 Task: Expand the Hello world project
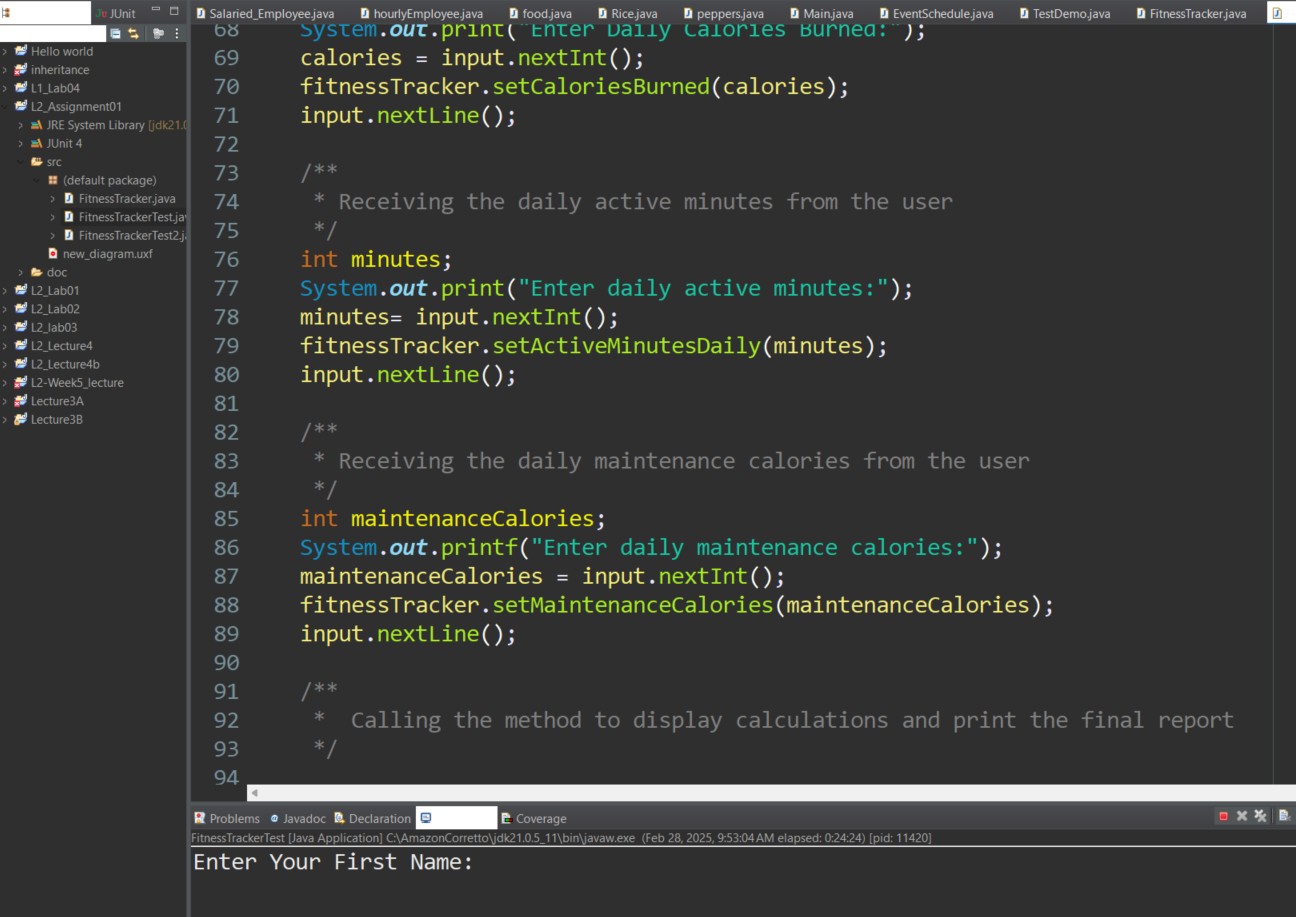coord(6,51)
